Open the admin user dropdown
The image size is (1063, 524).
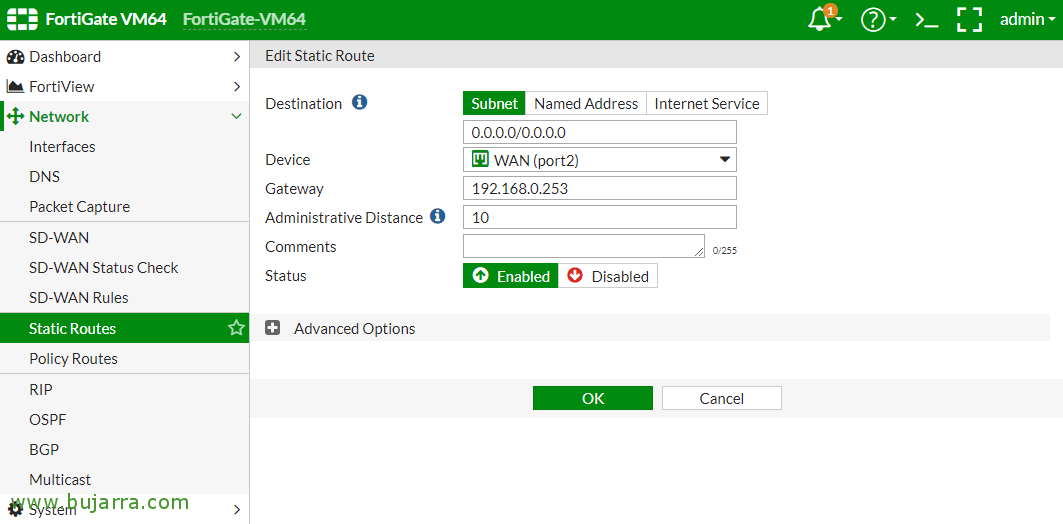[x=1027, y=20]
